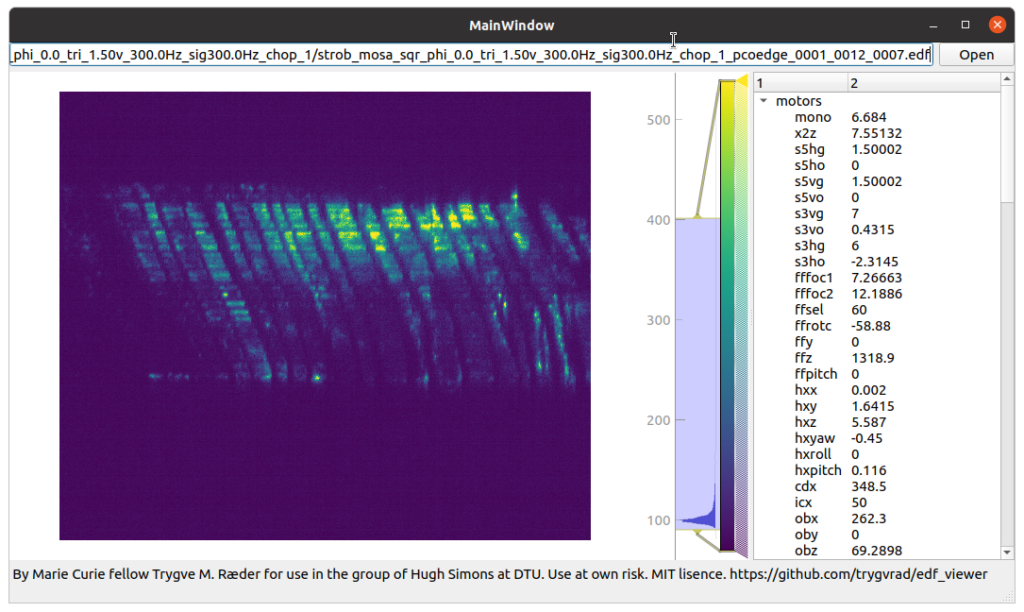Select the mono motor entry
This screenshot has width=1024, height=612.
pos(813,117)
